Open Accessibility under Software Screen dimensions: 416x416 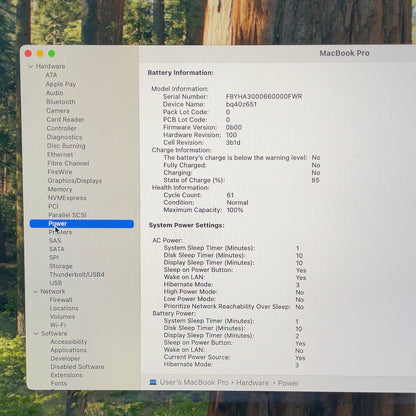tap(69, 342)
